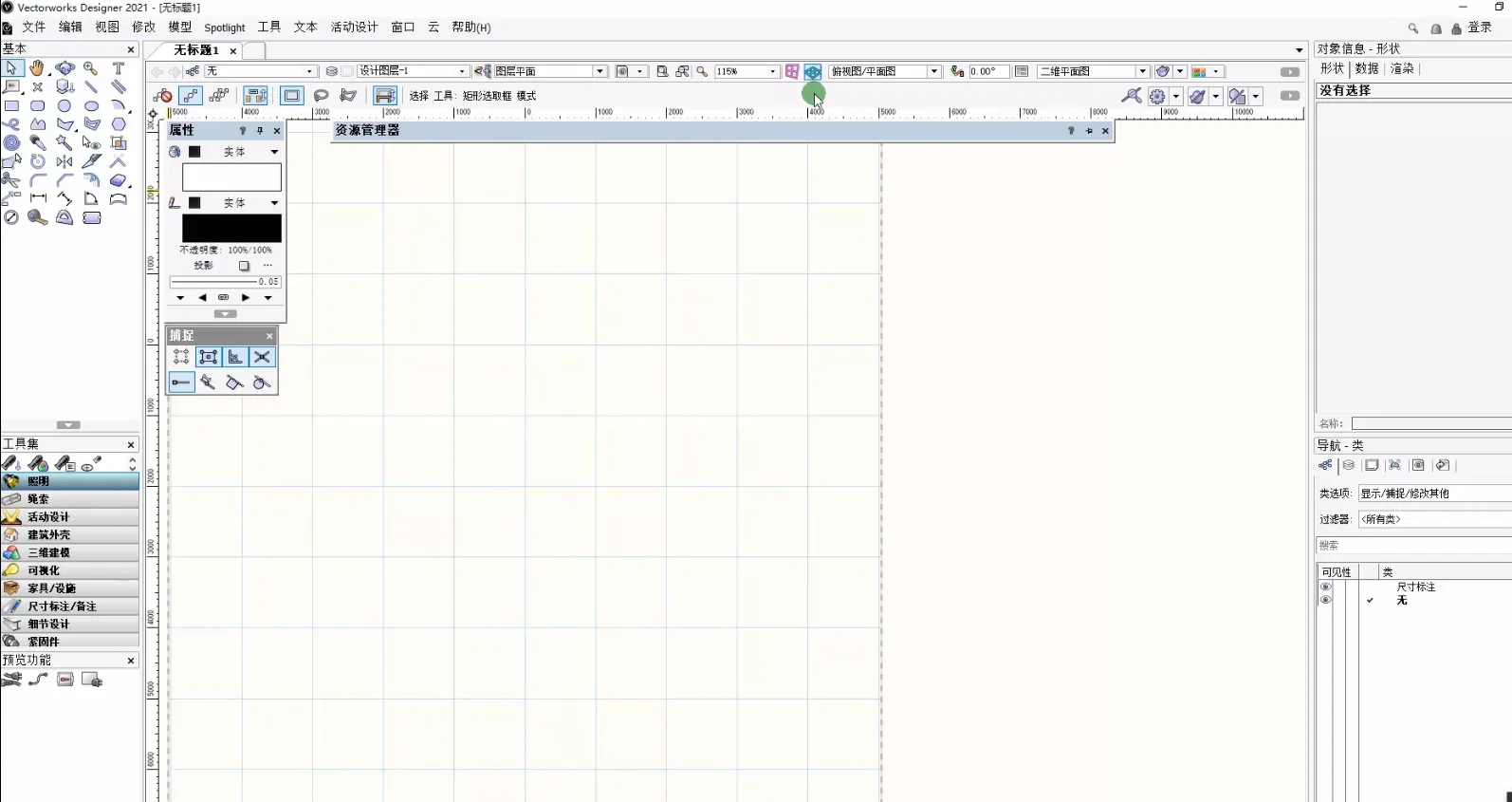The width and height of the screenshot is (1512, 802).
Task: Open the 过滤器 所有类 dropdown
Action: (1434, 519)
